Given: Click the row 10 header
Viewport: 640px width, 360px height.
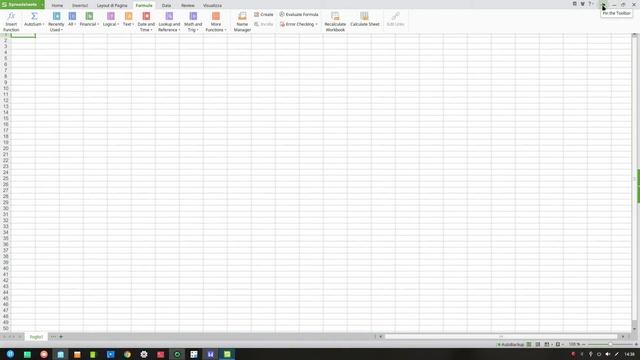Looking at the screenshot, I should [5, 88].
